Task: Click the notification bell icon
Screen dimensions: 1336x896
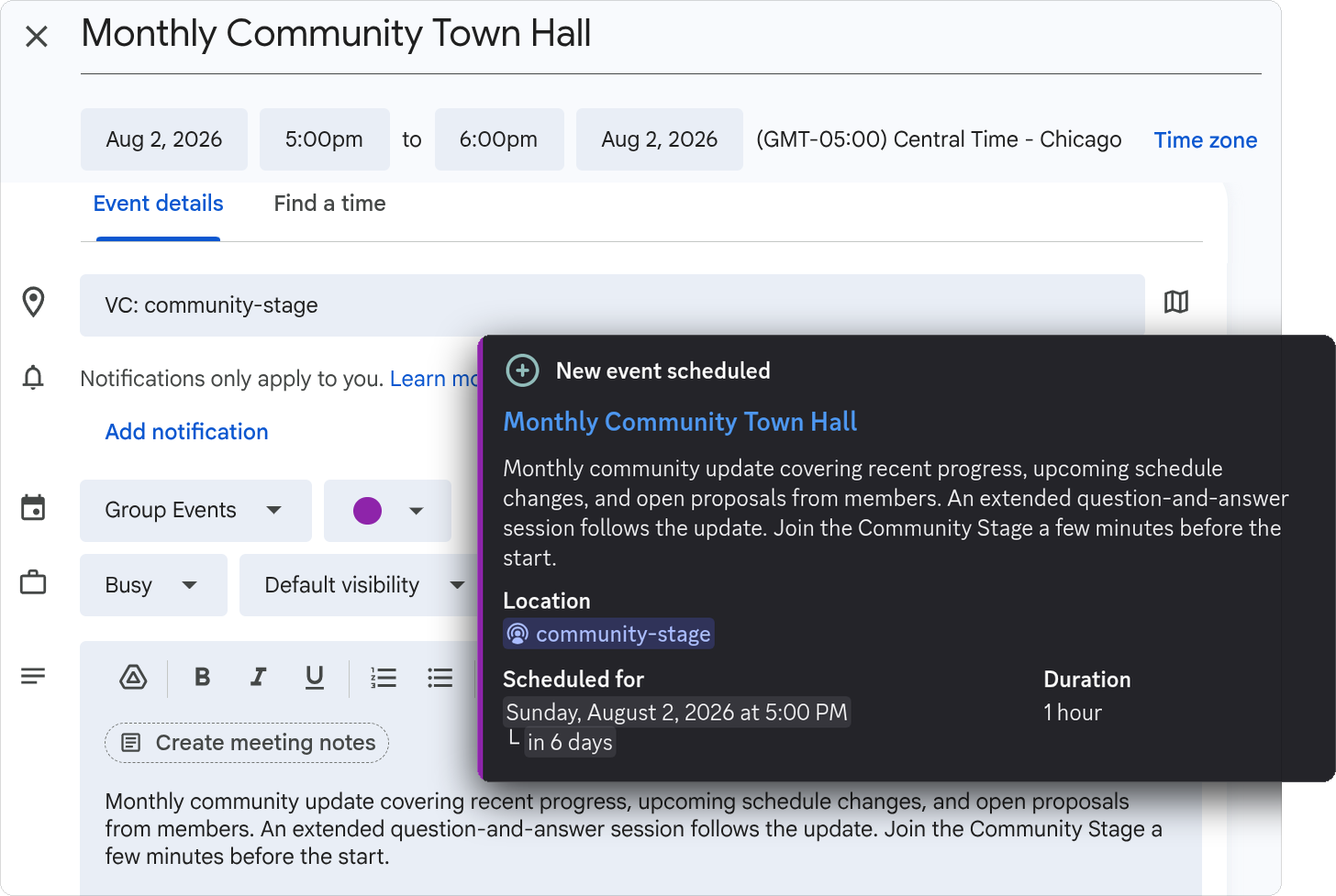Action: click(x=33, y=377)
